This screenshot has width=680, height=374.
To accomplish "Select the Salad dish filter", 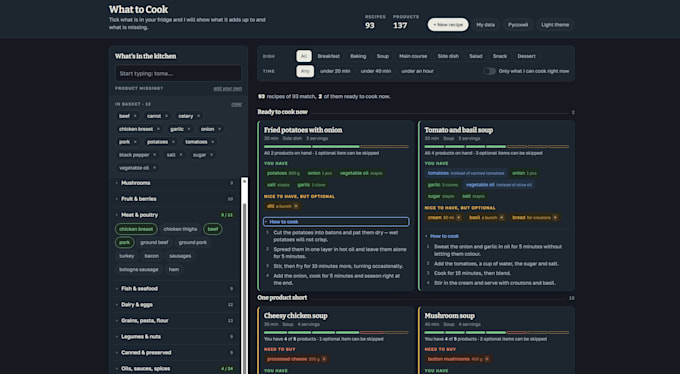I will (x=476, y=56).
